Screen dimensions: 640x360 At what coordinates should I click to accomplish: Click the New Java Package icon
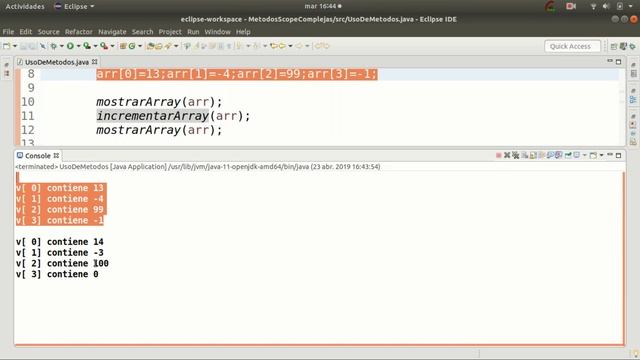click(122, 46)
